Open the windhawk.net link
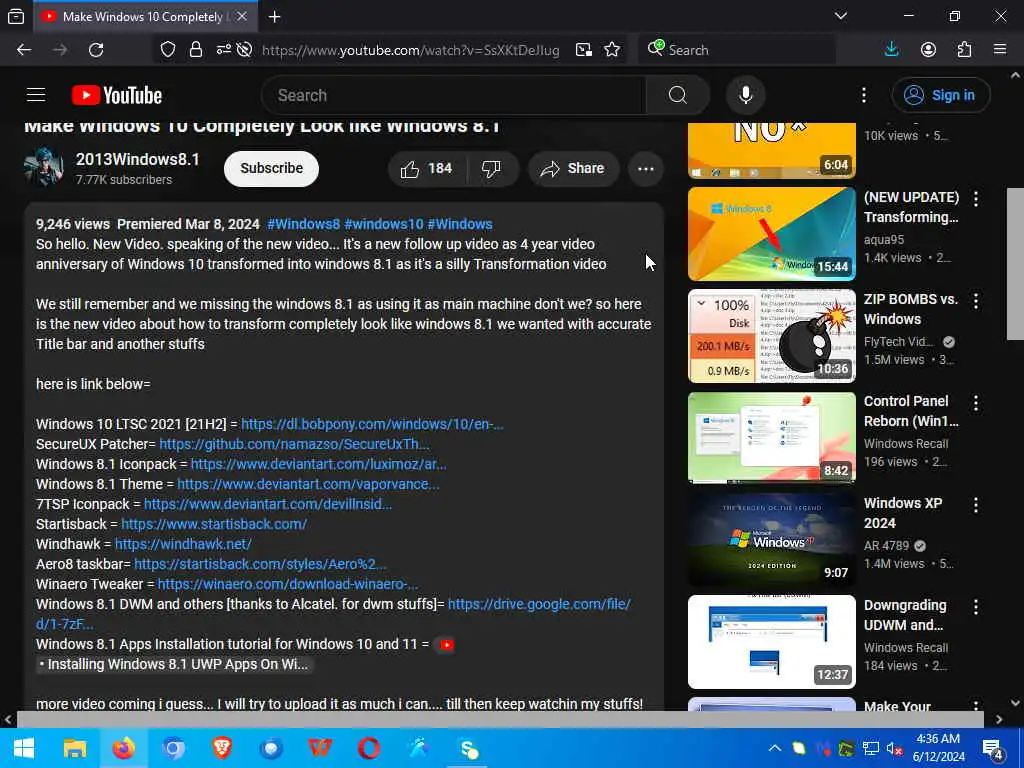1024x768 pixels. 183,544
